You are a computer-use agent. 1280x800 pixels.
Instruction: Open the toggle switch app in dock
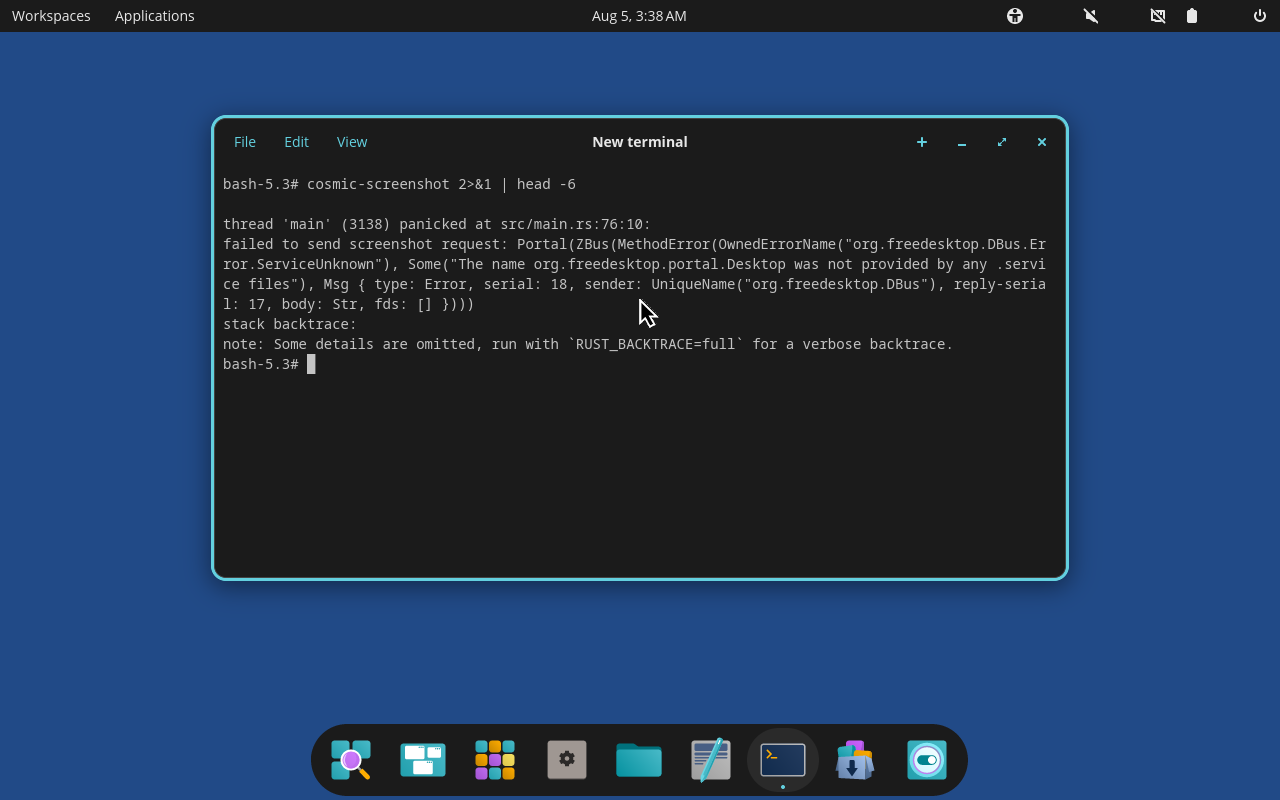click(x=927, y=760)
